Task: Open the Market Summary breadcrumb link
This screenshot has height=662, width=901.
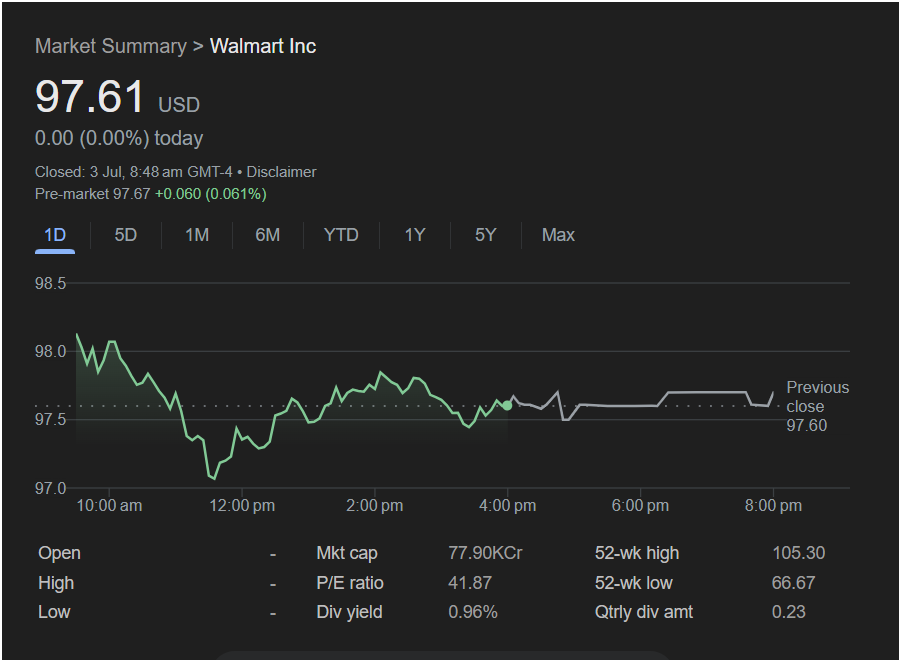Action: (x=111, y=46)
